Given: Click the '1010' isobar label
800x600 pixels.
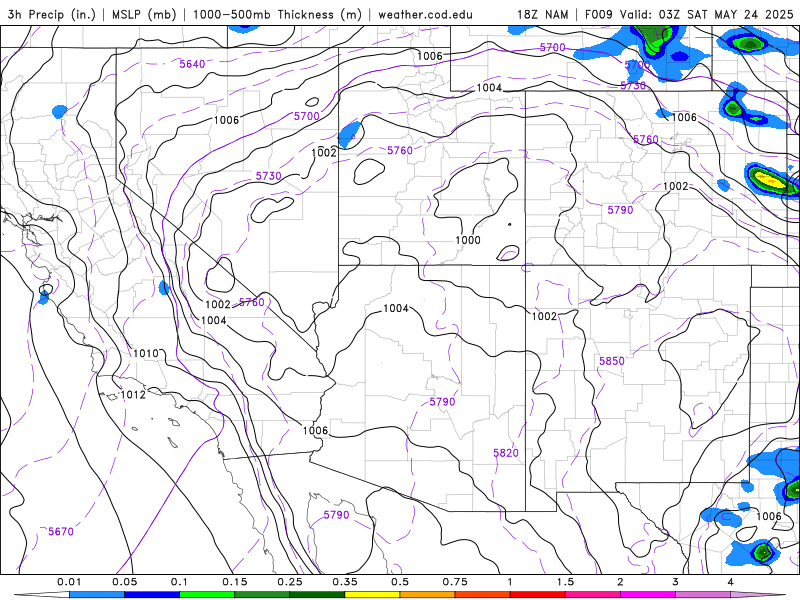Looking at the screenshot, I should tap(146, 353).
